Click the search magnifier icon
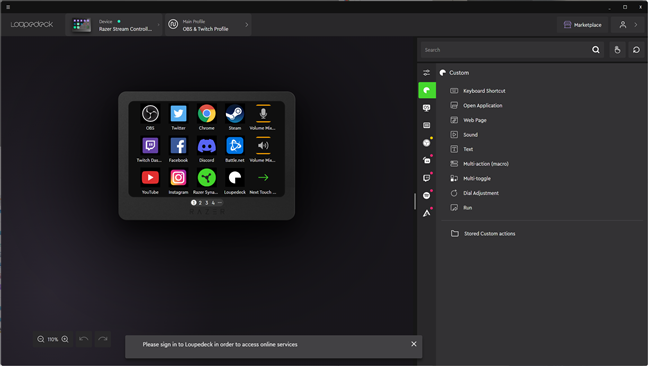This screenshot has width=648, height=366. 596,50
